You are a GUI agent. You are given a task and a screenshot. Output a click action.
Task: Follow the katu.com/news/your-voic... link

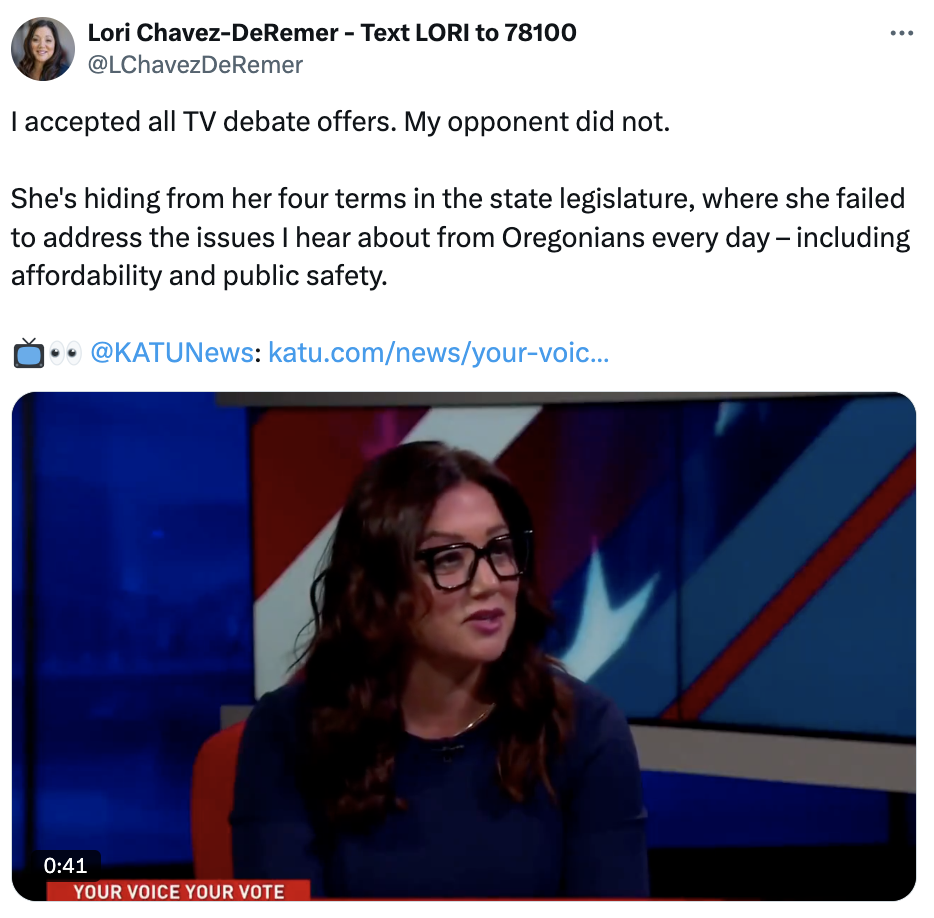(x=438, y=353)
